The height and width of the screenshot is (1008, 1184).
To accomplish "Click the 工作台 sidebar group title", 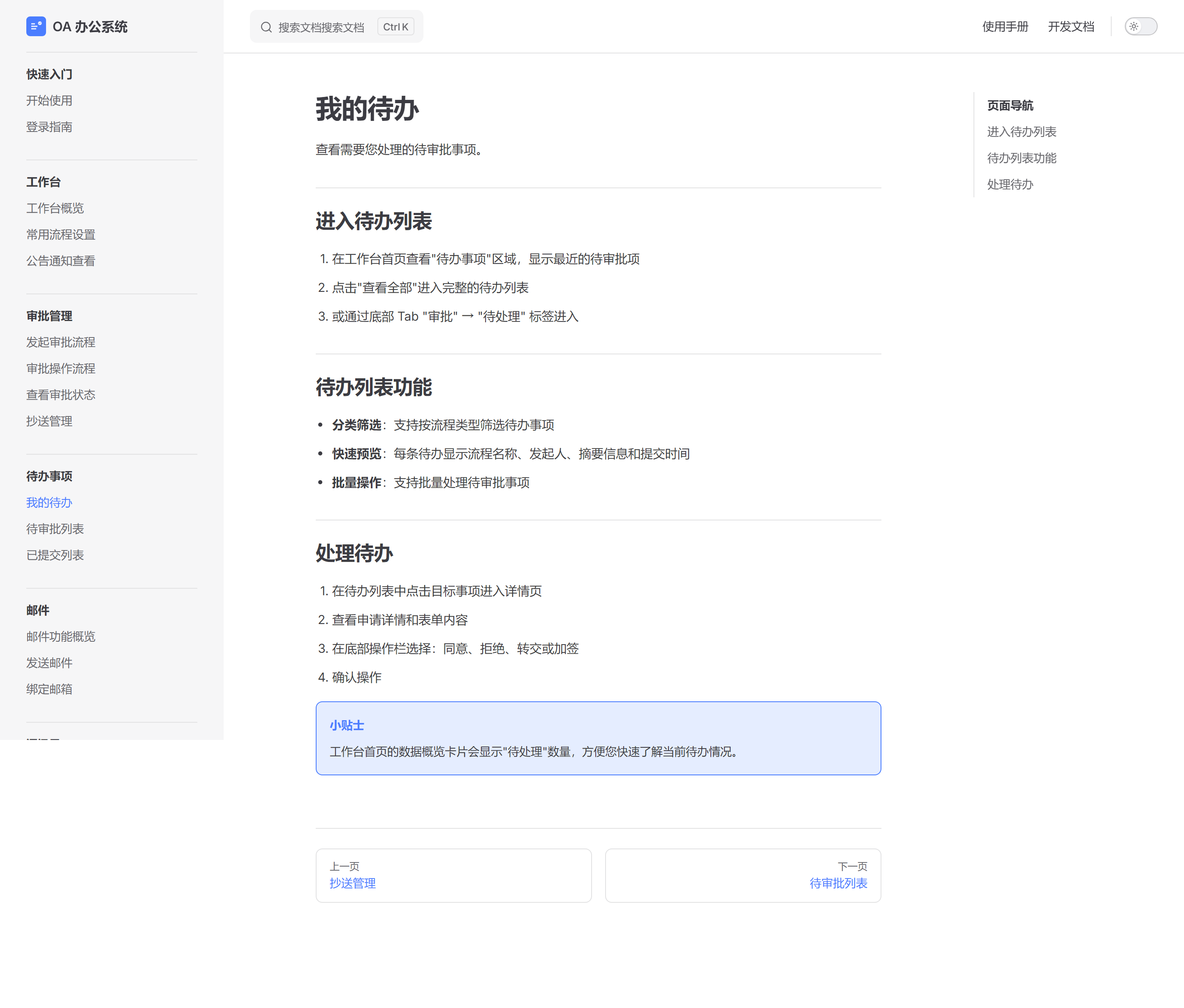I will click(x=44, y=182).
